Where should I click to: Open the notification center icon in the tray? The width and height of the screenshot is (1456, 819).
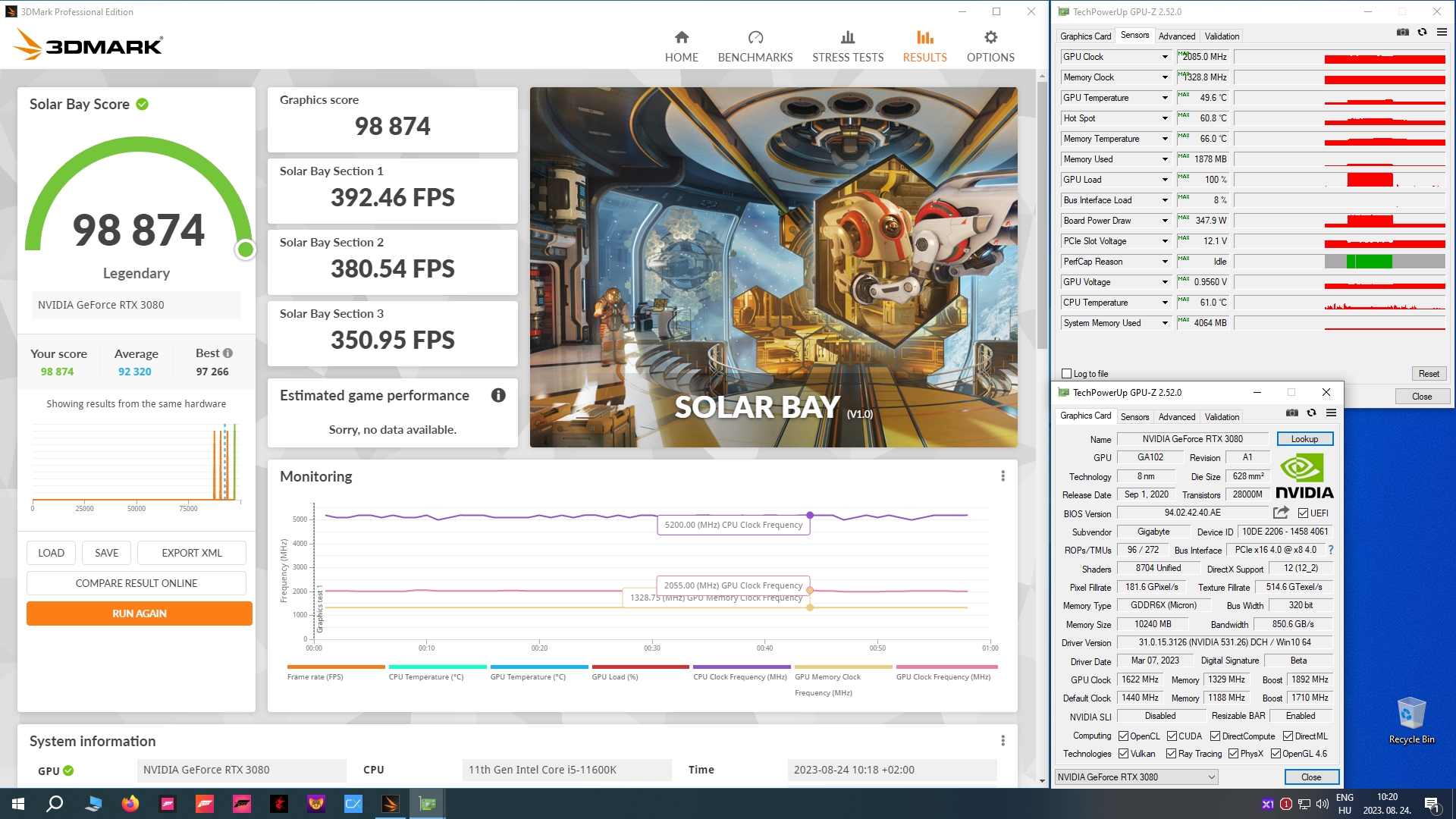point(1432,804)
